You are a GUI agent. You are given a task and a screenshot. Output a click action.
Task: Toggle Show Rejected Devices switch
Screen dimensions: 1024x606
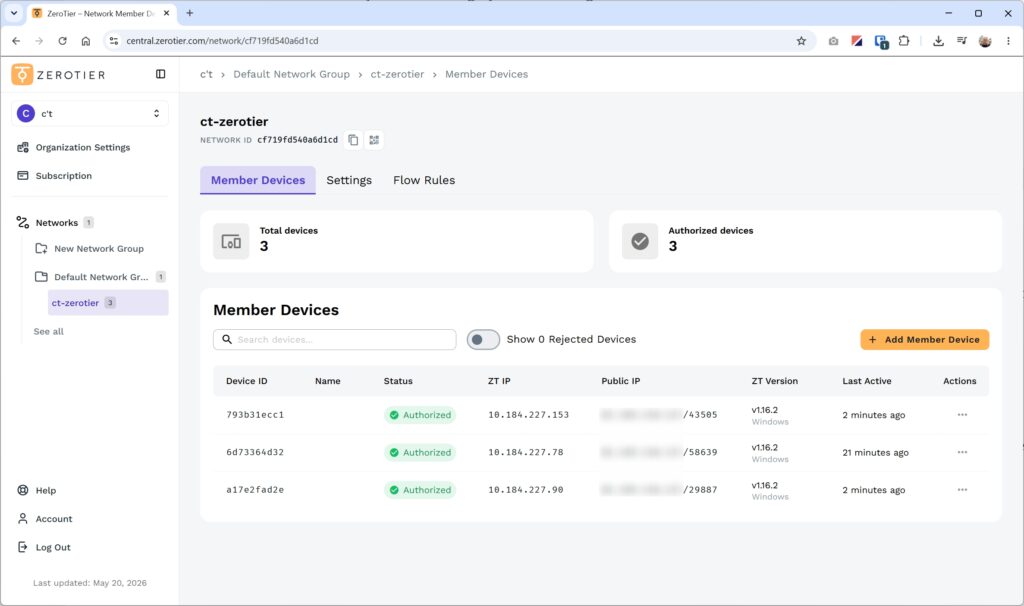coord(483,340)
